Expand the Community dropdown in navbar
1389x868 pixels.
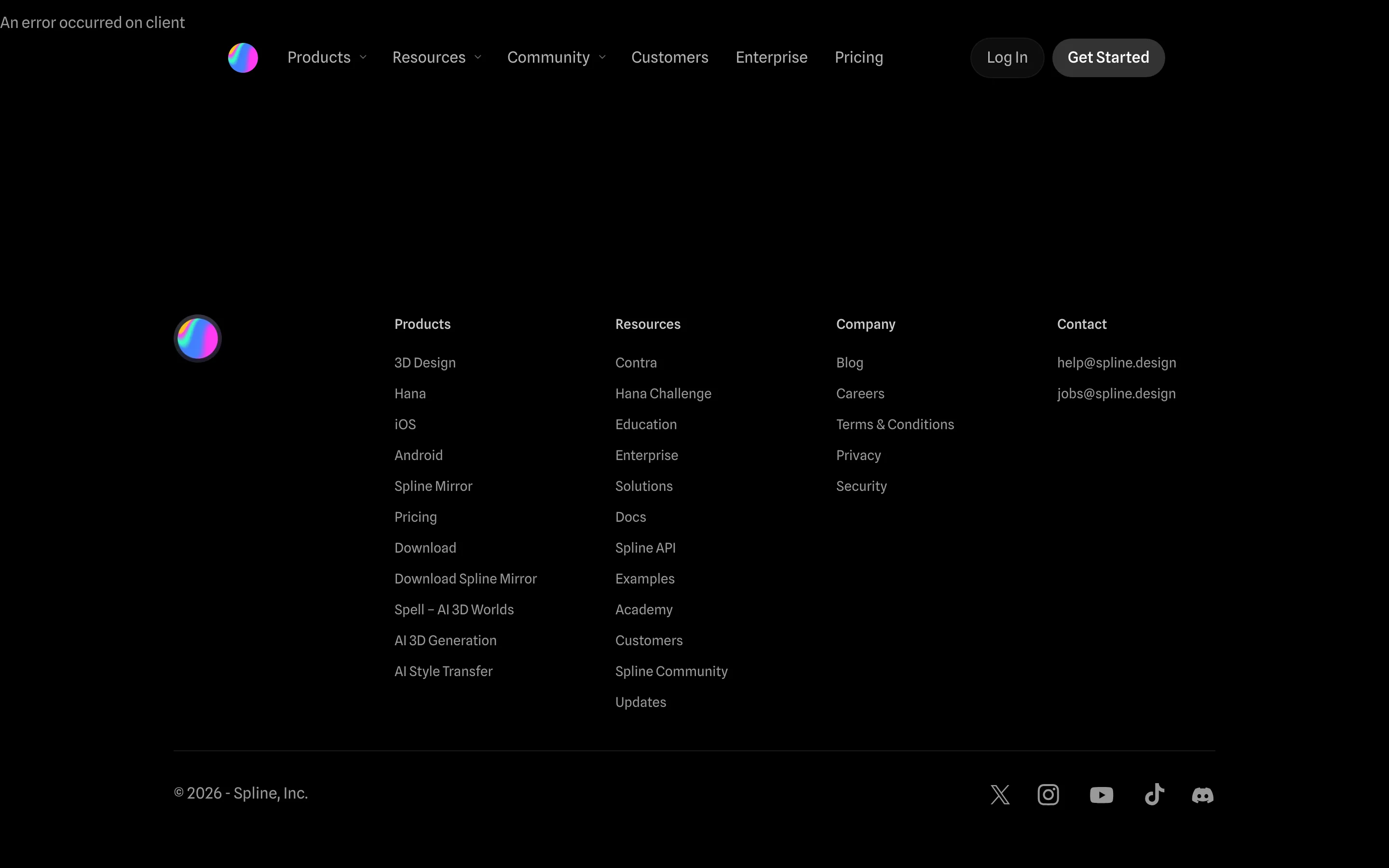(556, 57)
